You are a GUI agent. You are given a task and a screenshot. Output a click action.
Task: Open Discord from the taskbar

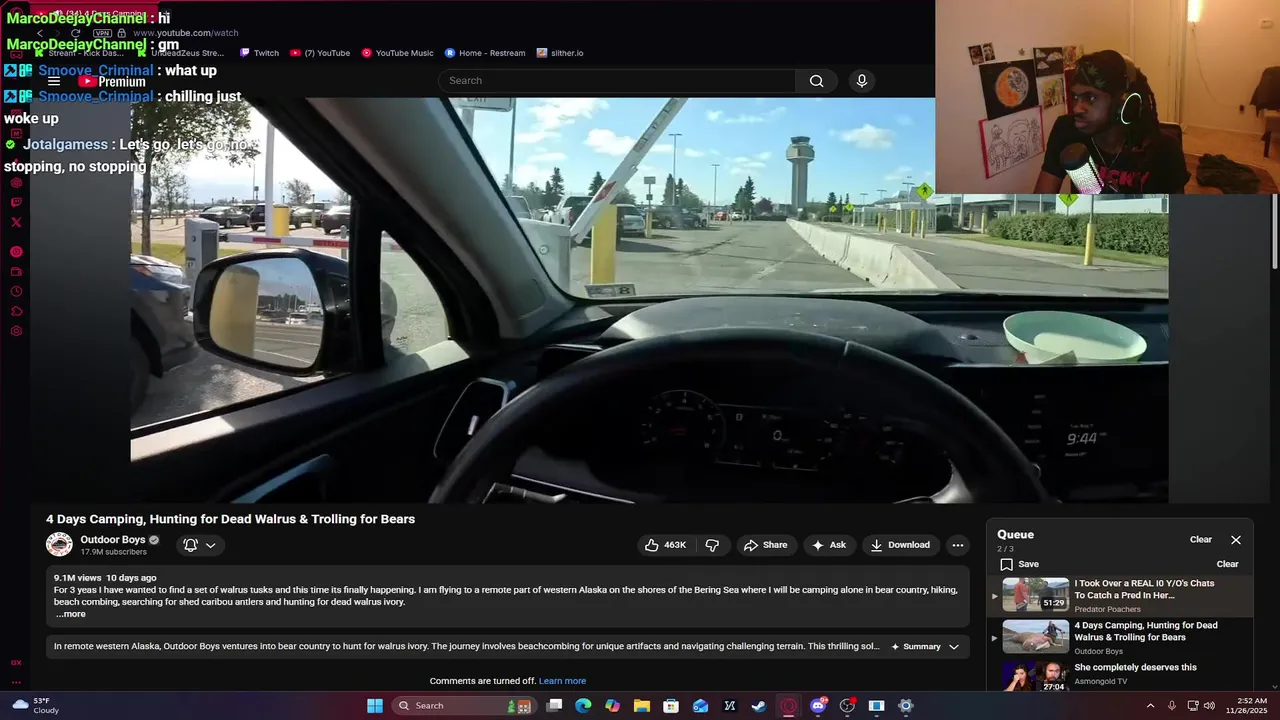click(x=818, y=706)
